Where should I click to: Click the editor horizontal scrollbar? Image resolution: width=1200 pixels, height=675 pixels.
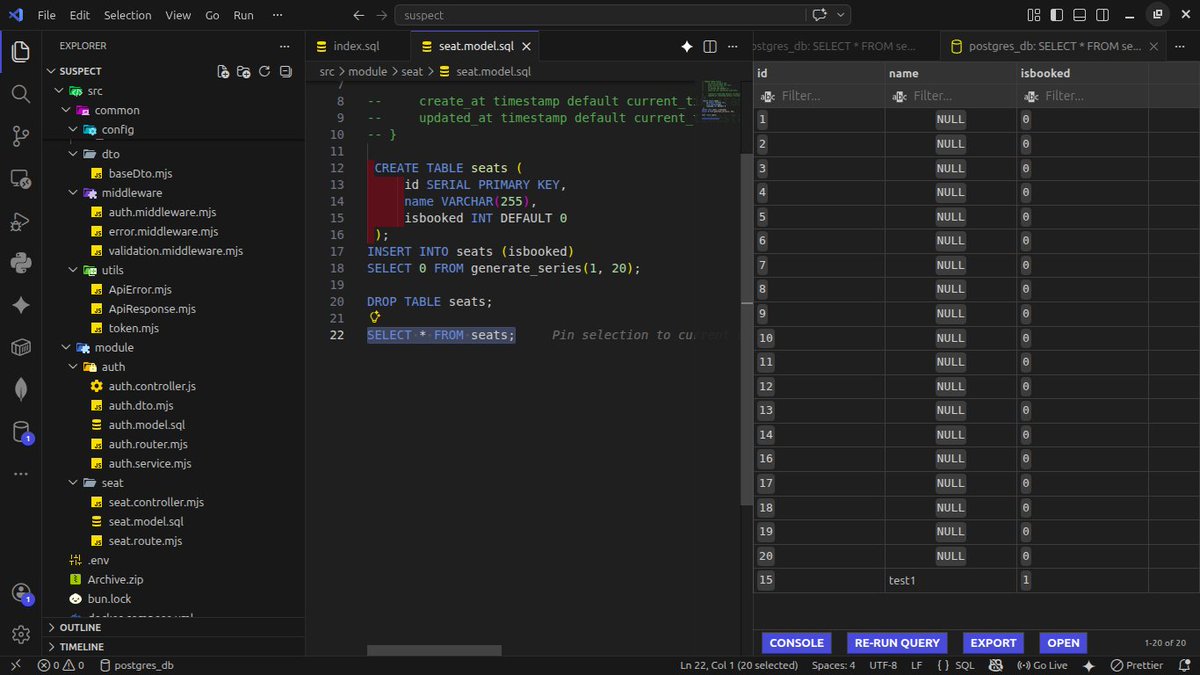tap(435, 650)
